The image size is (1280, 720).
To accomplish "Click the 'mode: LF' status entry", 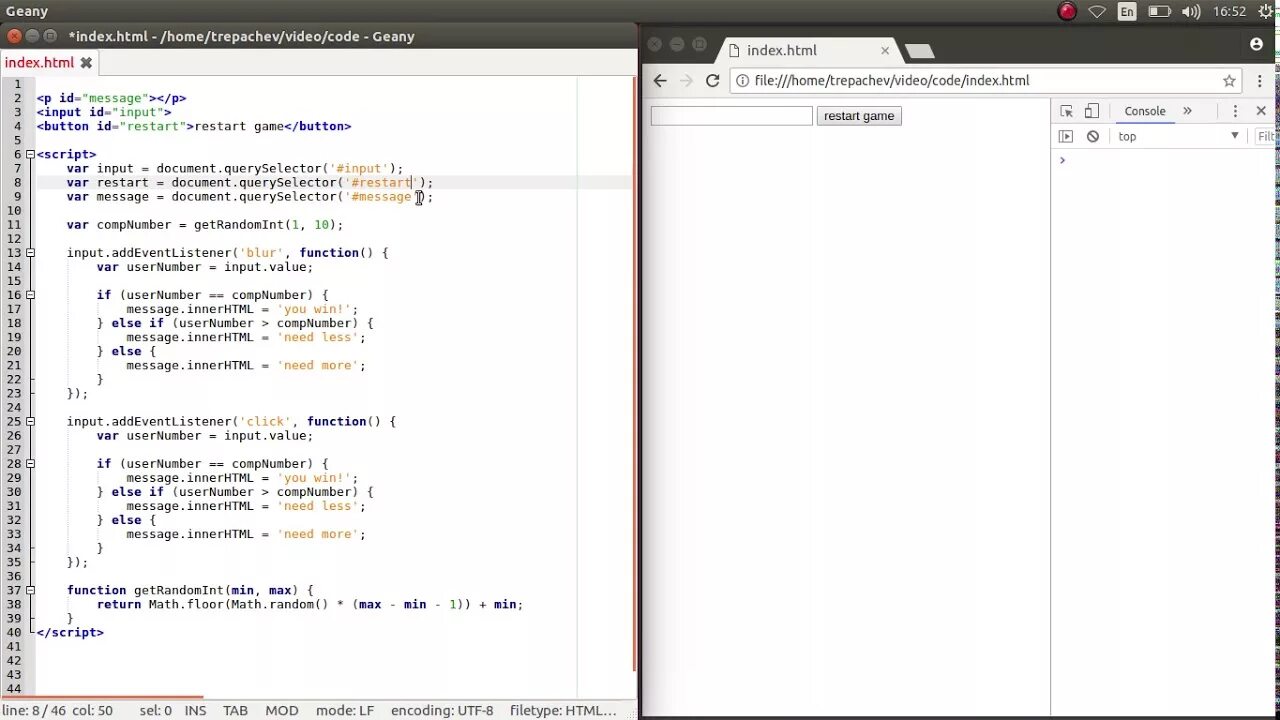I will (x=345, y=710).
